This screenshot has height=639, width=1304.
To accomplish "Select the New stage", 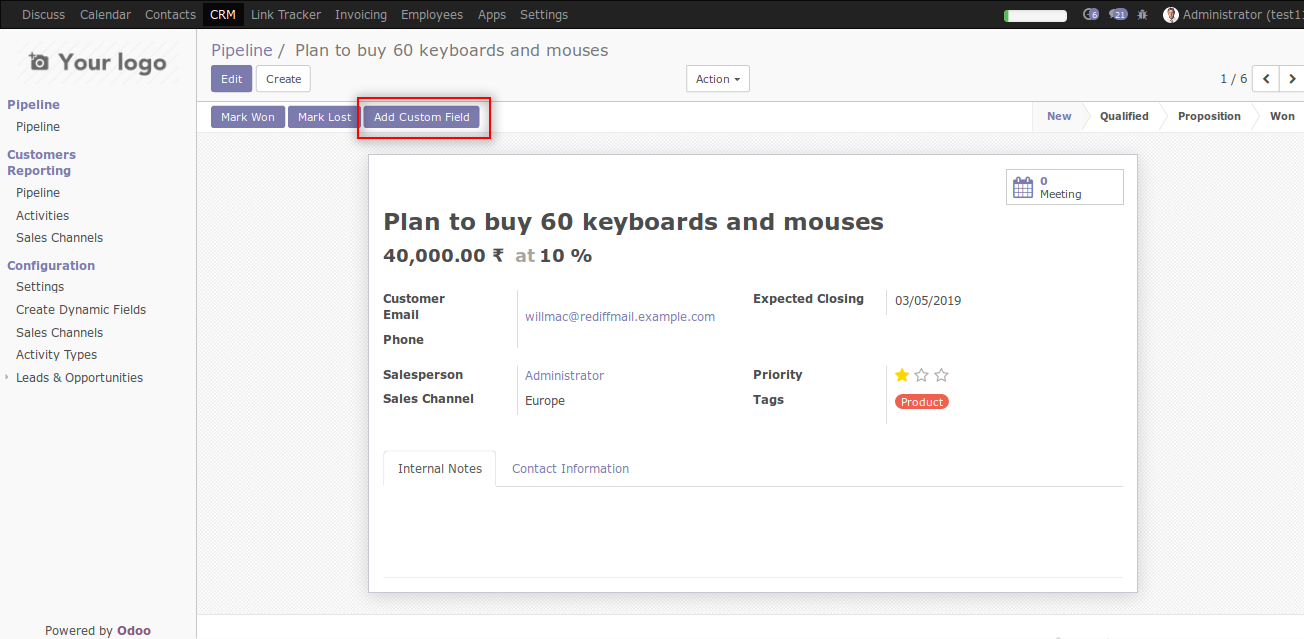I will (1059, 116).
